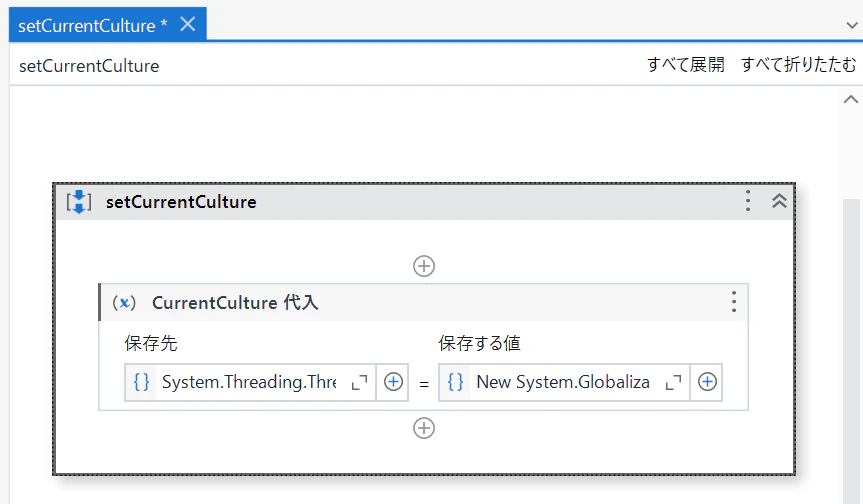Switch to the setCurrentCulture tab
Viewport: 863px width, 504px height.
pos(92,25)
